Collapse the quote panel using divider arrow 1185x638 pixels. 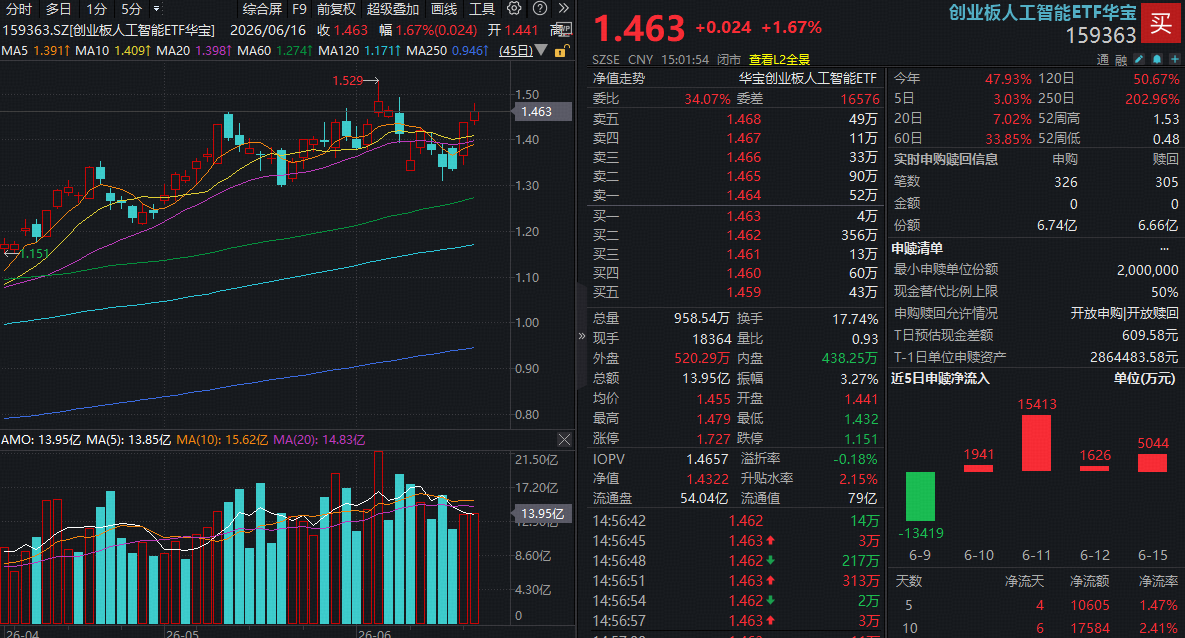point(581,336)
